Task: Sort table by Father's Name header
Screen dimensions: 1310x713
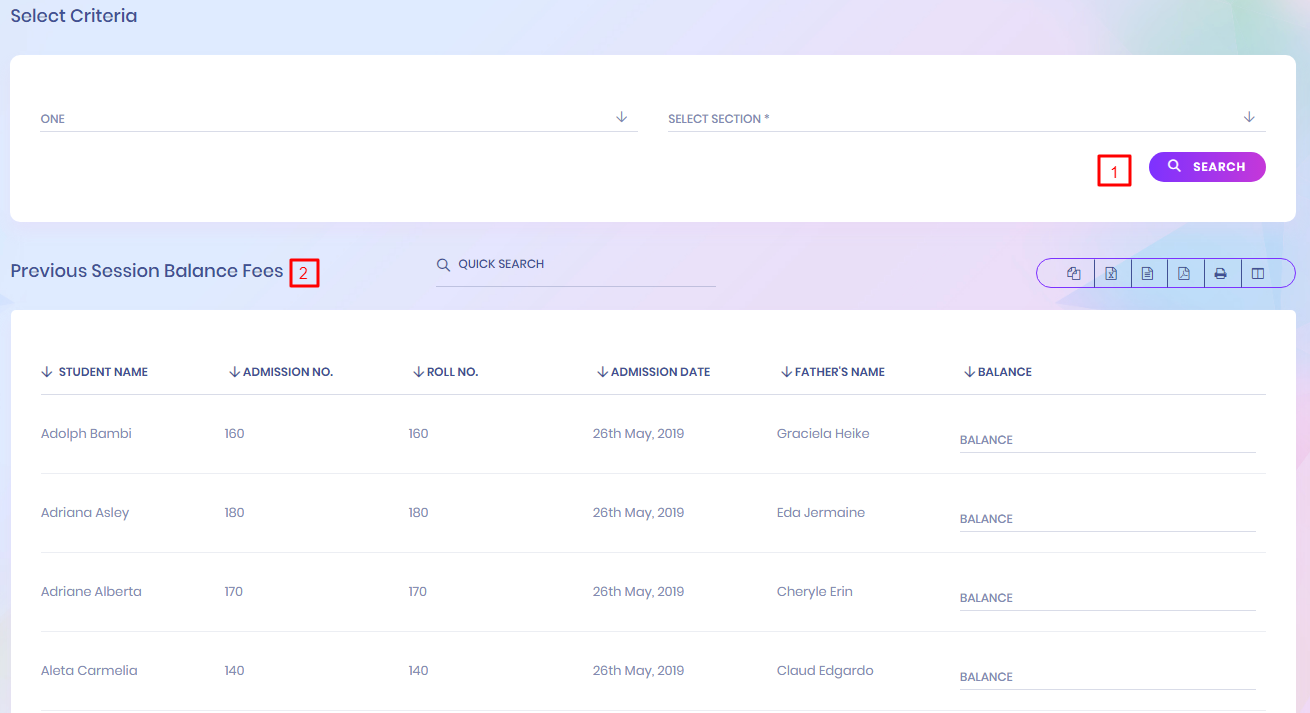Action: 839,372
